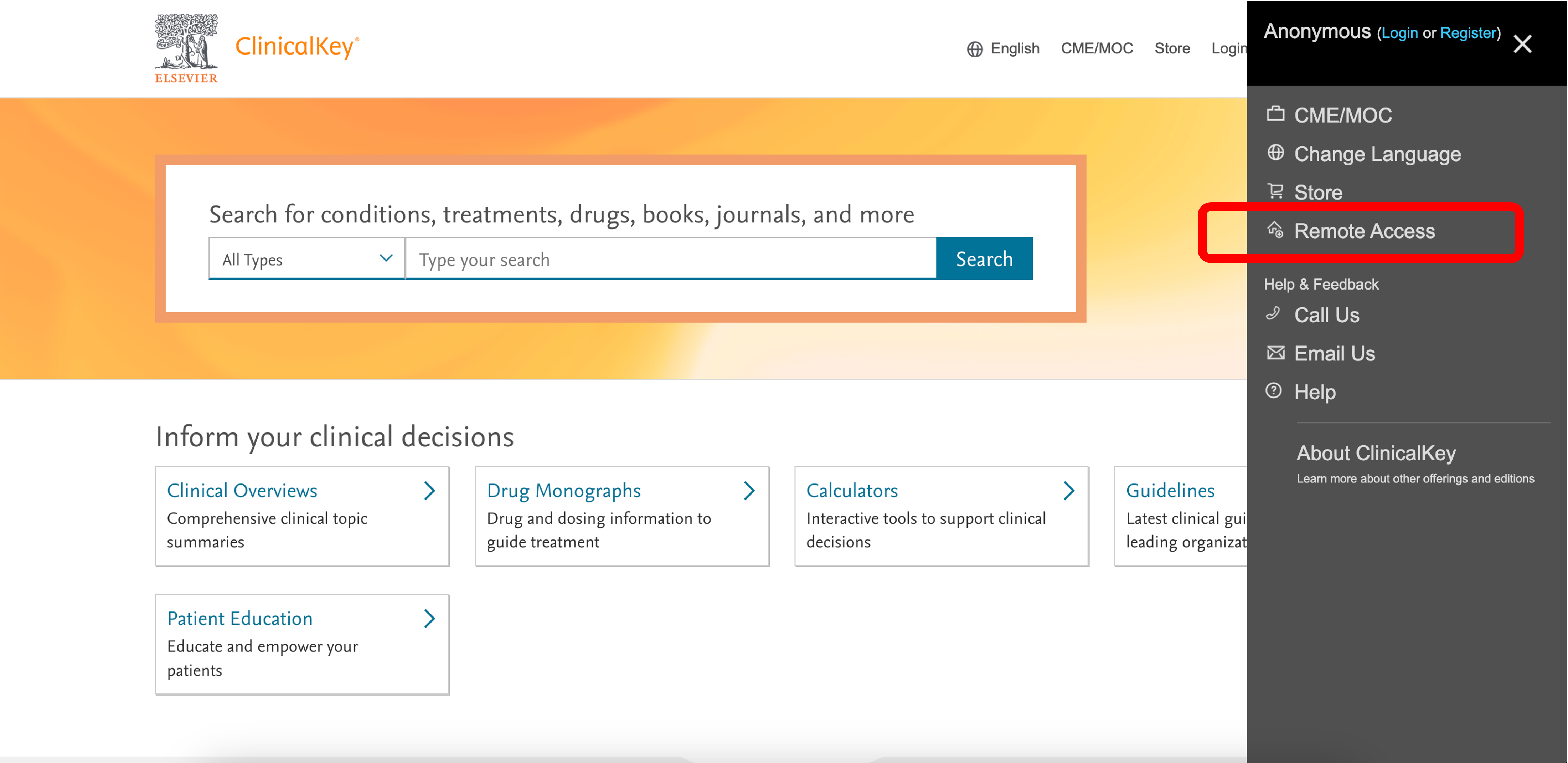Select Email Us in side menu
This screenshot has height=763, width=1568.
[1334, 353]
